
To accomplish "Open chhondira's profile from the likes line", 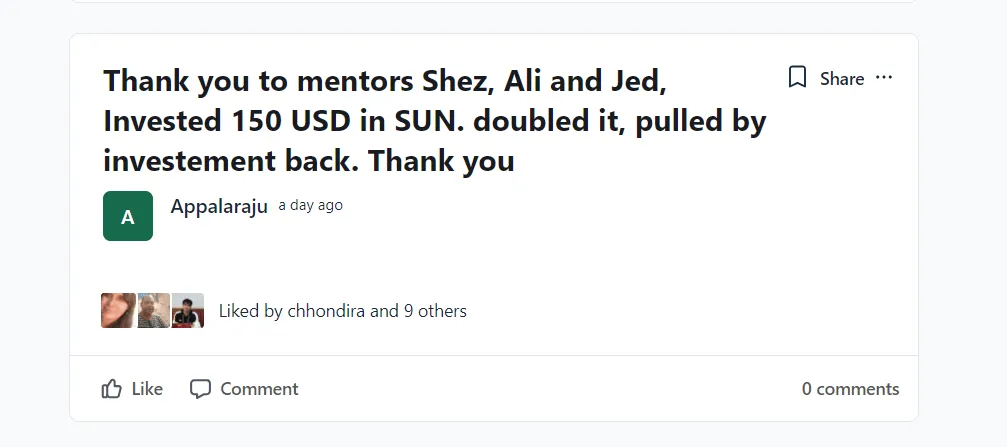I will [326, 311].
